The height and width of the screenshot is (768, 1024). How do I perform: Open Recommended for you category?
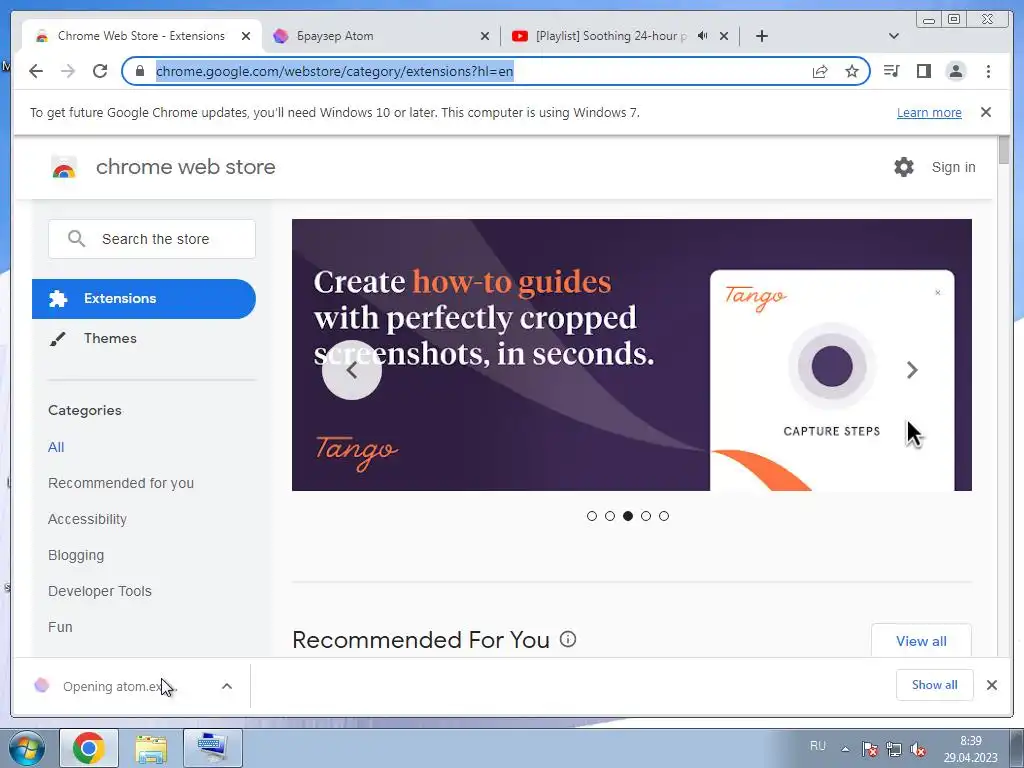click(121, 483)
